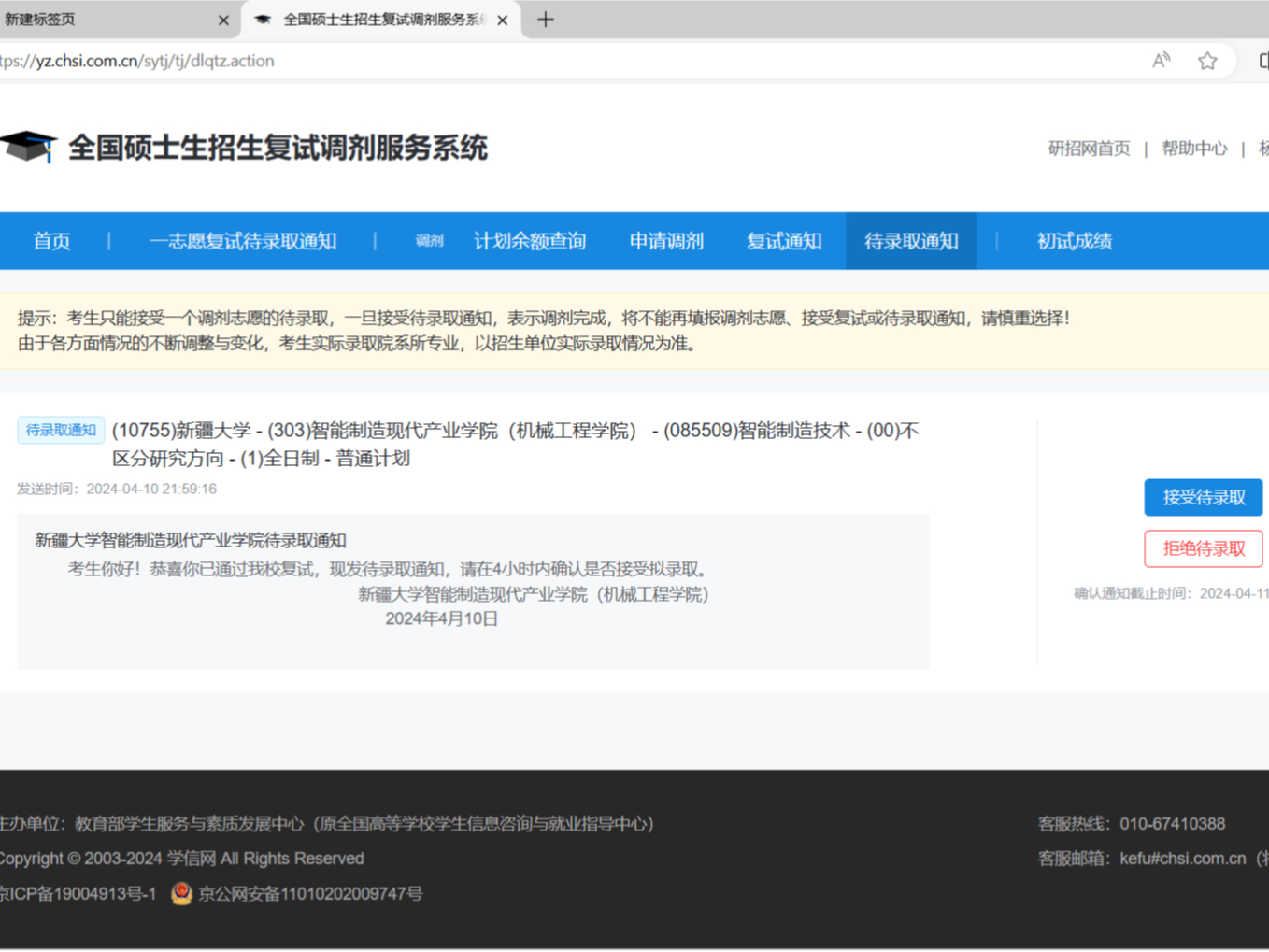Viewport: 1269px width, 952px height.
Task: Open 一志愿复试待录取通知 menu item
Action: click(x=243, y=241)
